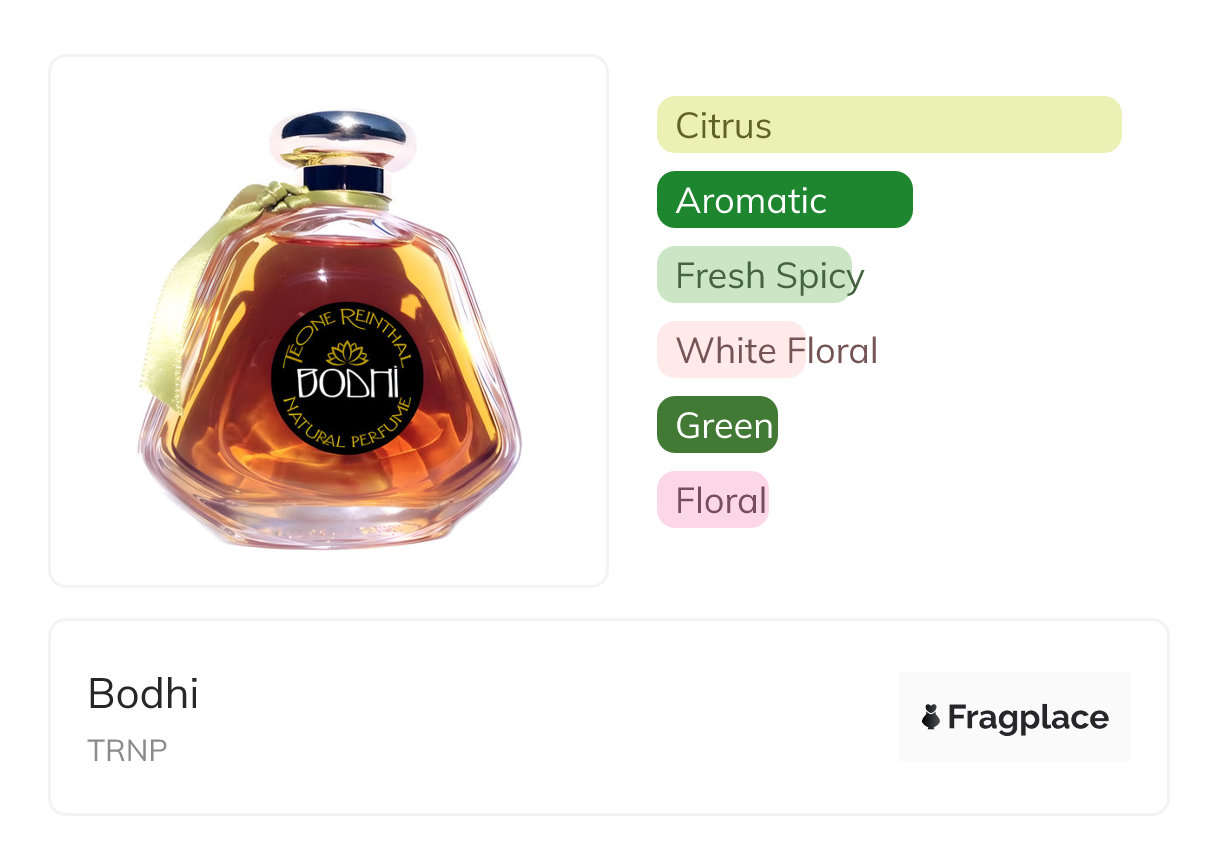Screen dimensions: 1218x864
Task: Open the TRNP brand link
Action: point(127,751)
